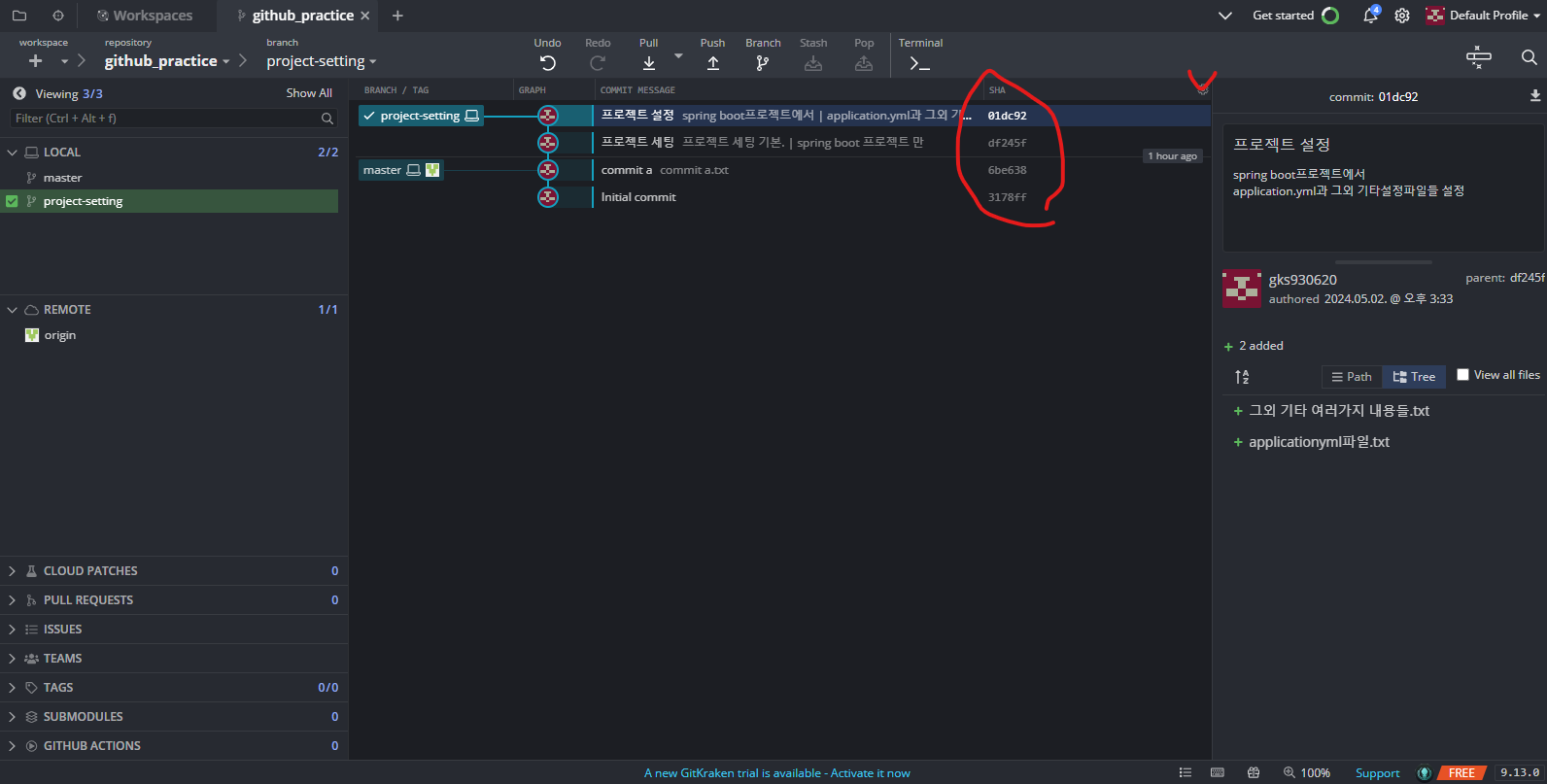Switch file list to Tree view
This screenshot has width=1547, height=784.
(1414, 377)
